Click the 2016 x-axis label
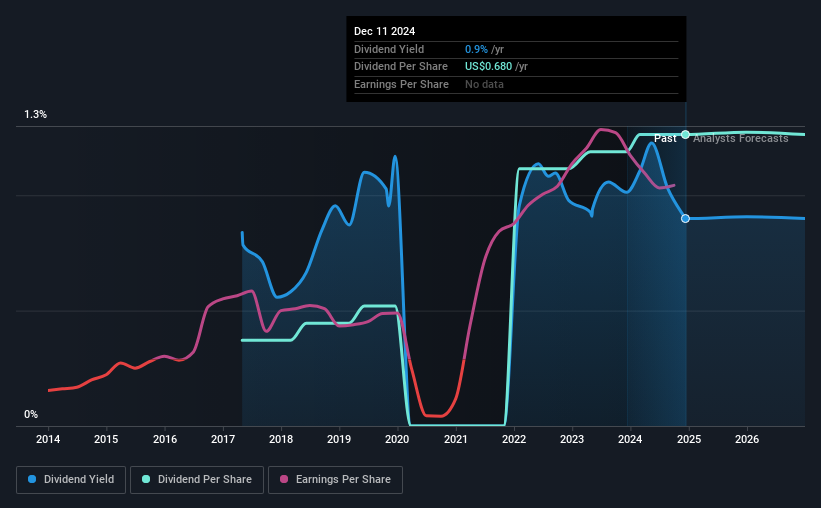This screenshot has height=508, width=821. (165, 439)
